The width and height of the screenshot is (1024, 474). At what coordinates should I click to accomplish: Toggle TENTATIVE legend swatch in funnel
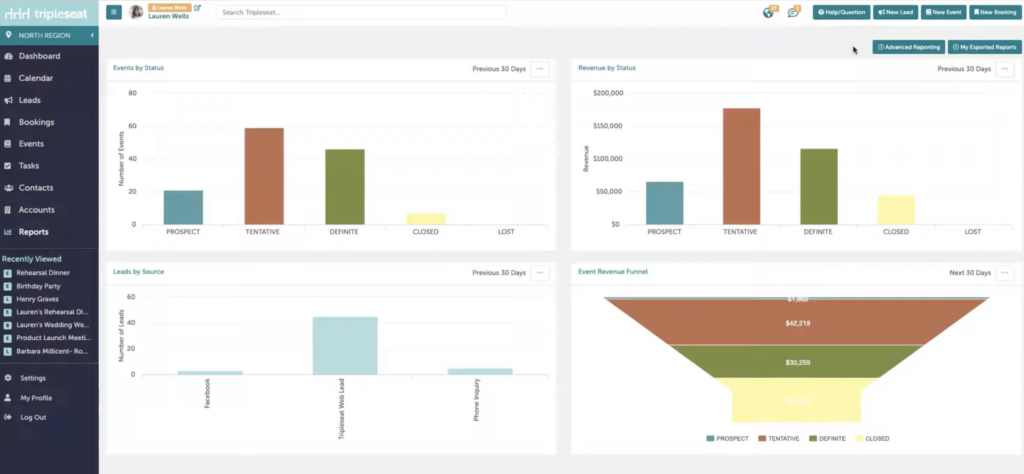761,439
